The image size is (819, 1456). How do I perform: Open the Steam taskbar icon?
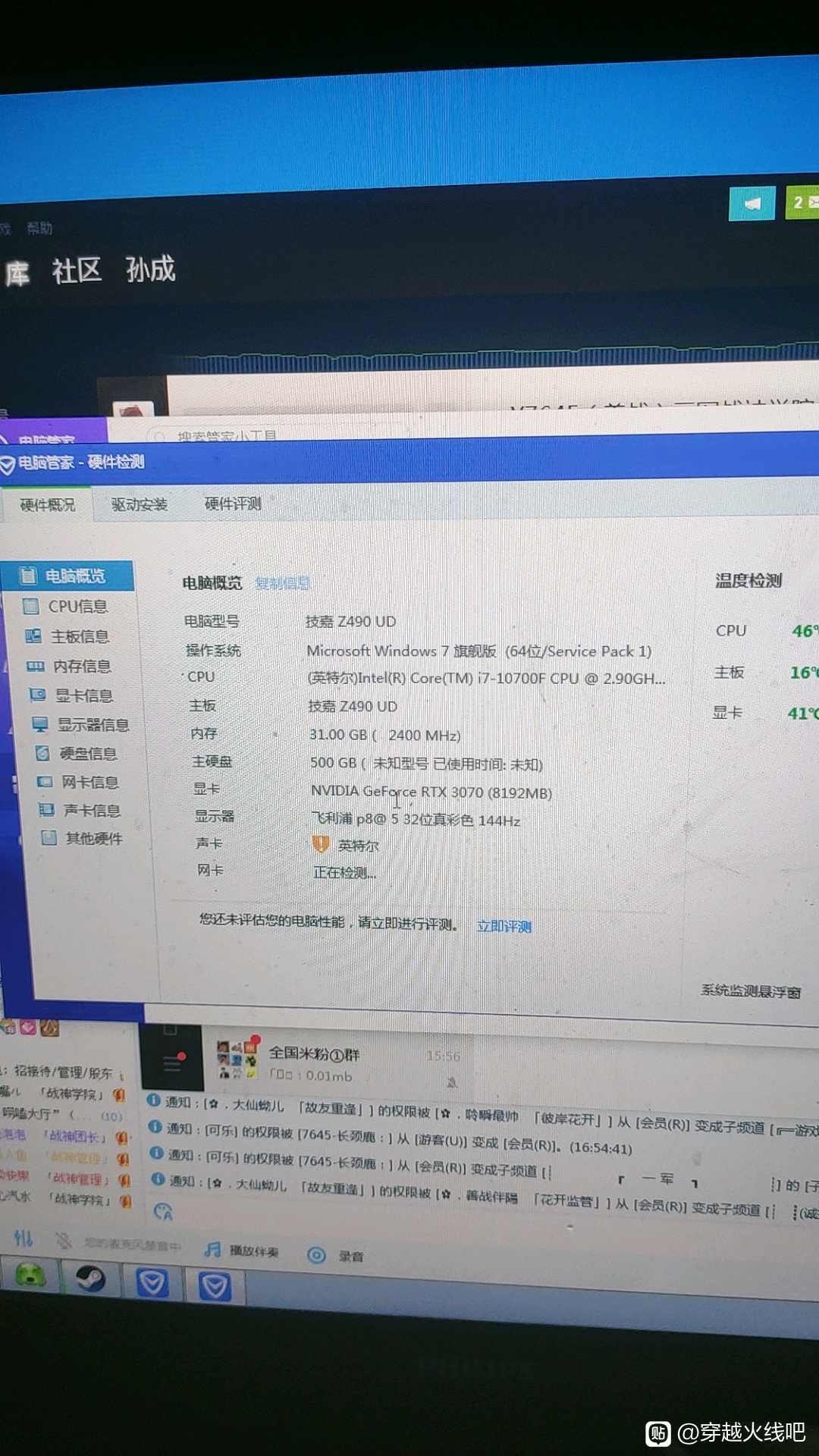click(91, 1280)
